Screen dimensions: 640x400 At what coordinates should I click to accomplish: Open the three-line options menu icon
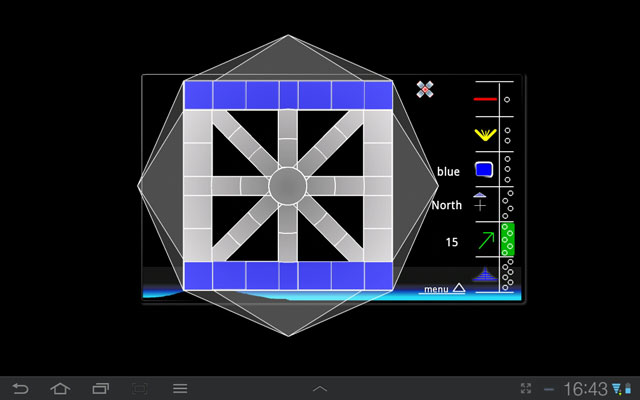pos(180,389)
